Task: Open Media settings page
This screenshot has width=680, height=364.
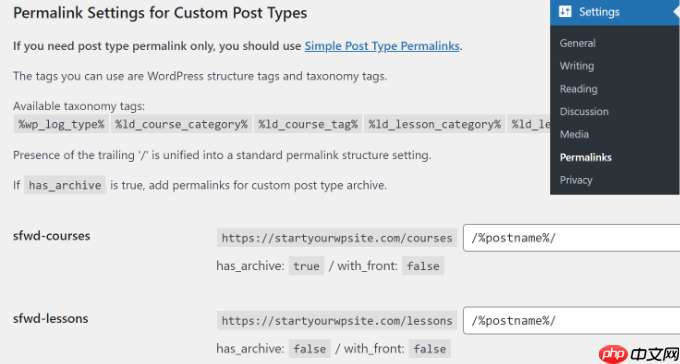Action: [574, 134]
